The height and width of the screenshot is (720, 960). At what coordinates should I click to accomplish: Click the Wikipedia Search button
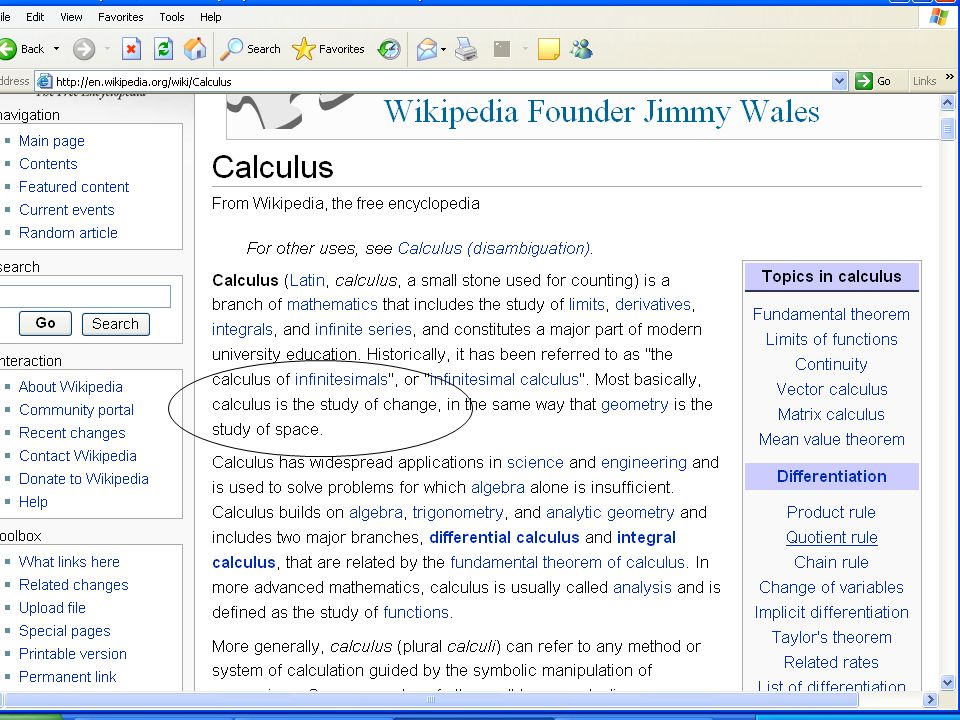click(x=115, y=324)
